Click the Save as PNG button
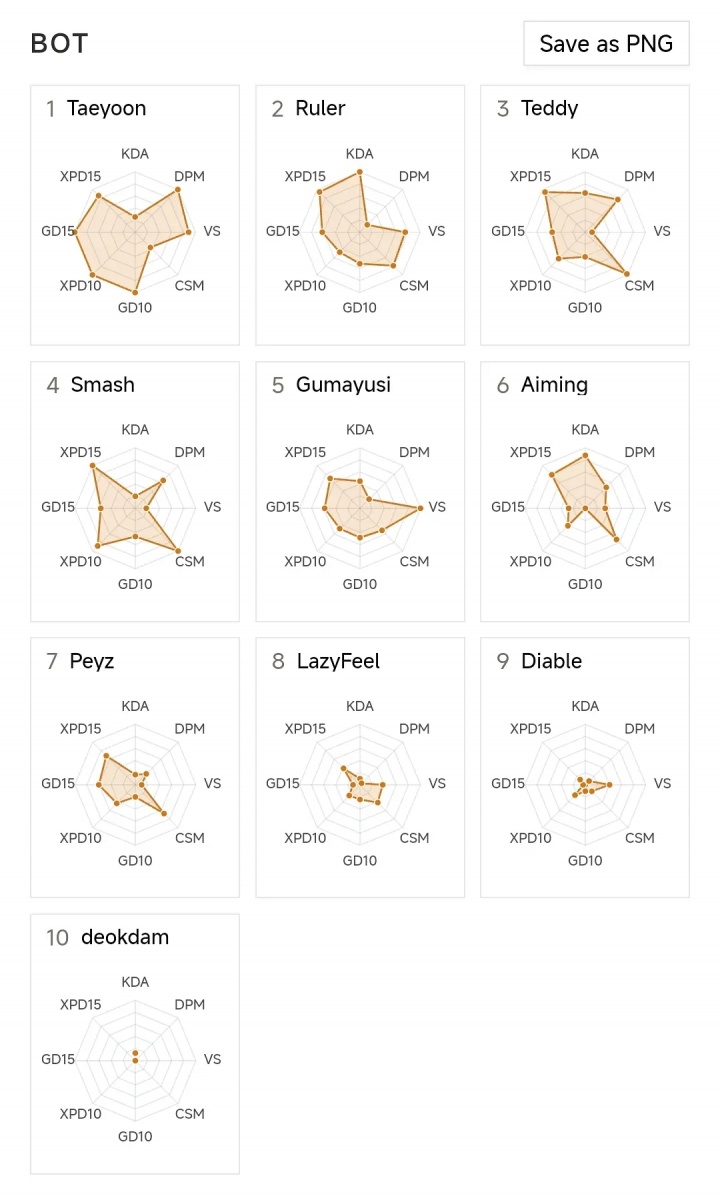 (606, 44)
